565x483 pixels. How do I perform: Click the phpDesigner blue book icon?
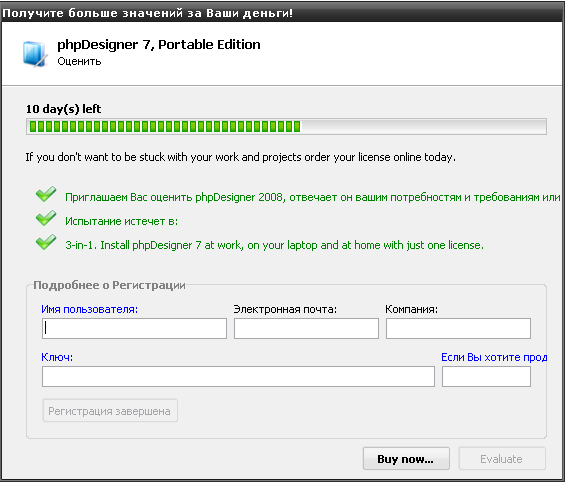pyautogui.click(x=35, y=54)
